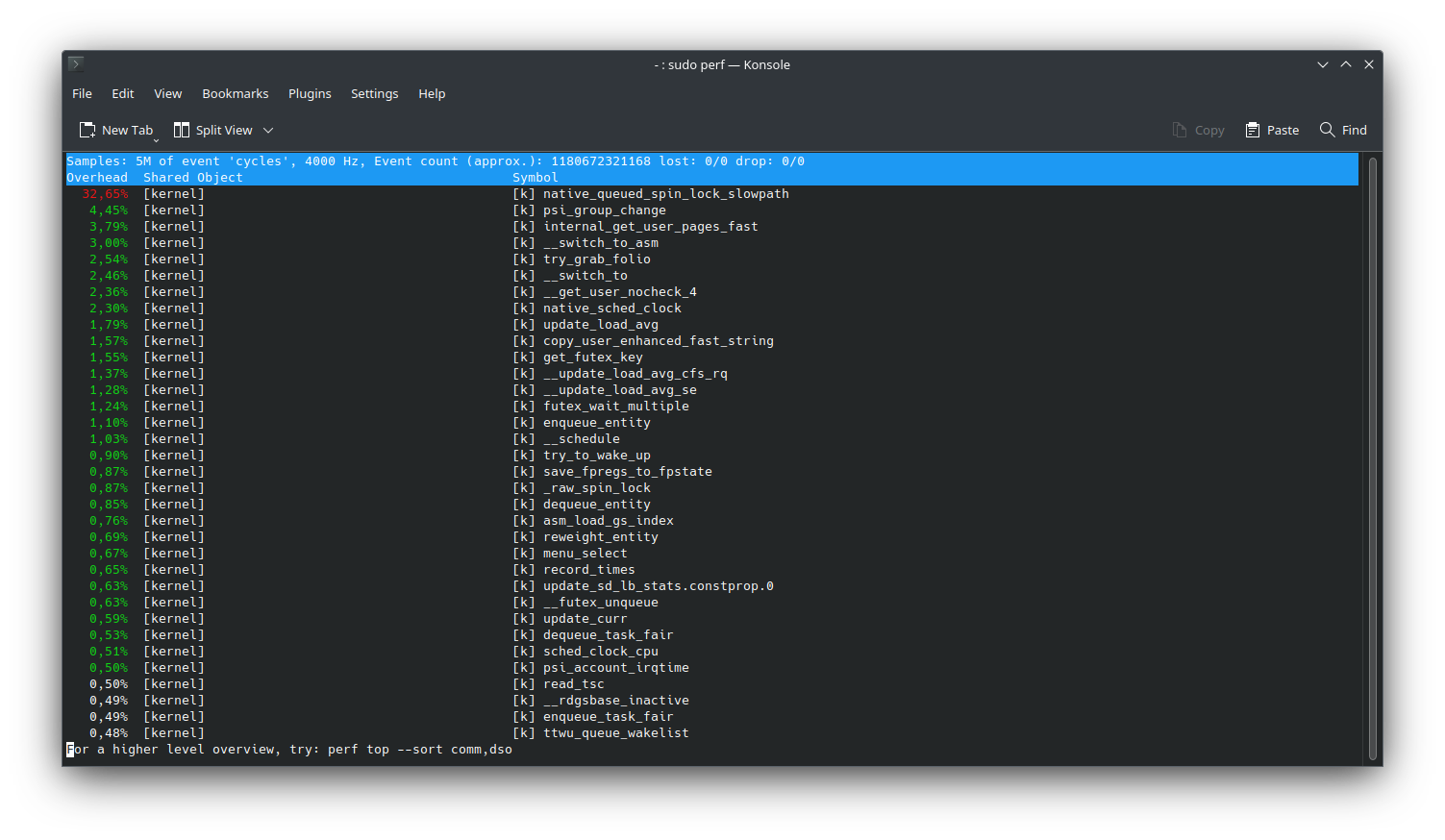Open the View menu

tap(167, 93)
